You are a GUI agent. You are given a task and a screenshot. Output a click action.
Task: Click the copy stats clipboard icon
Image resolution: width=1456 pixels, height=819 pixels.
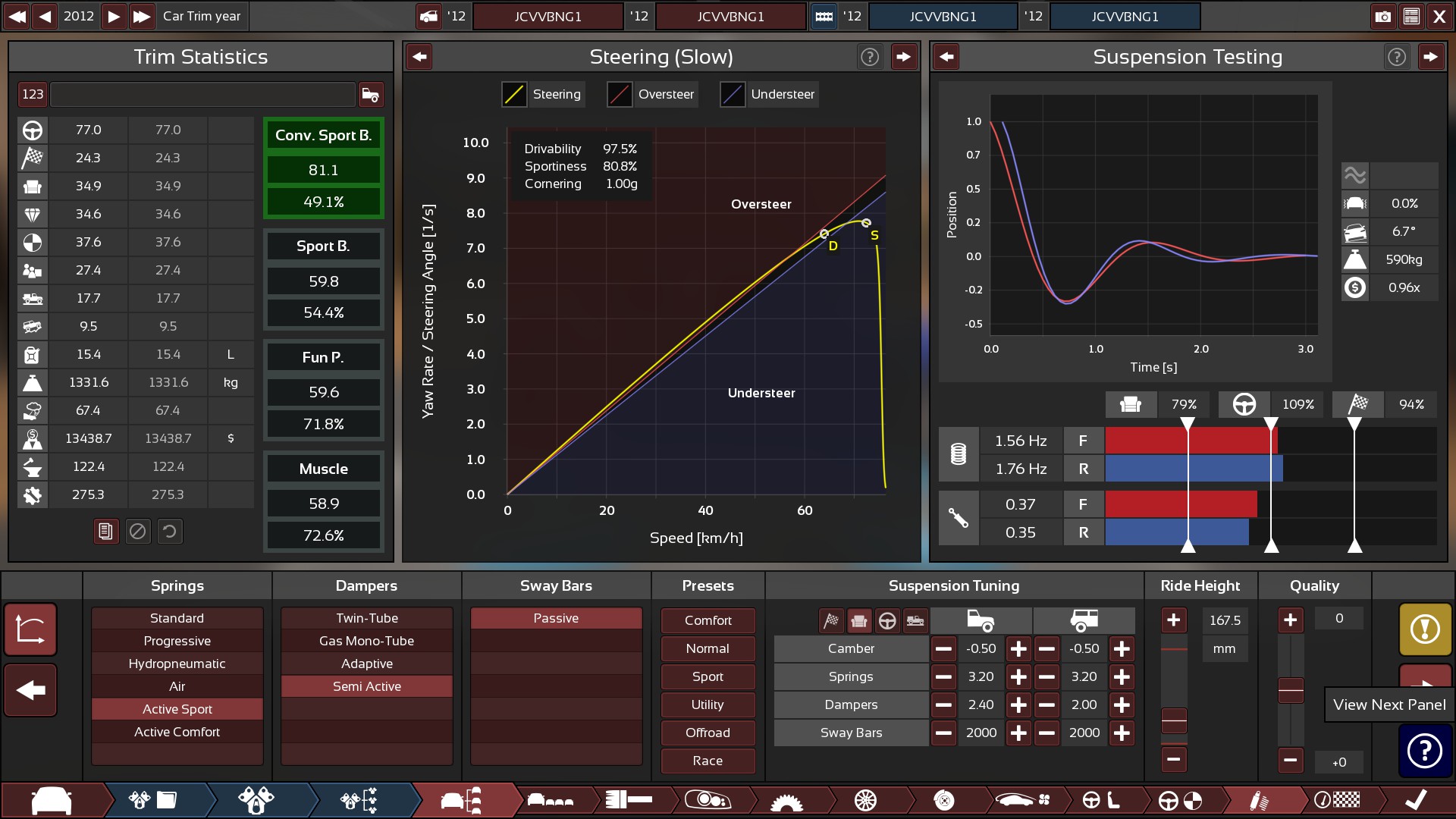(106, 532)
